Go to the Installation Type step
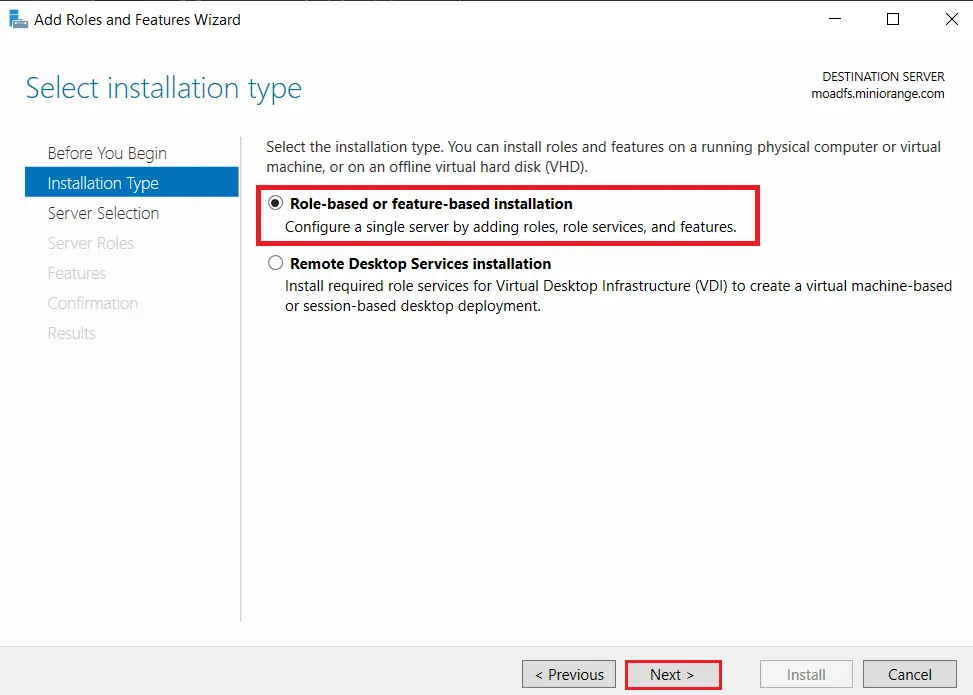 [103, 183]
